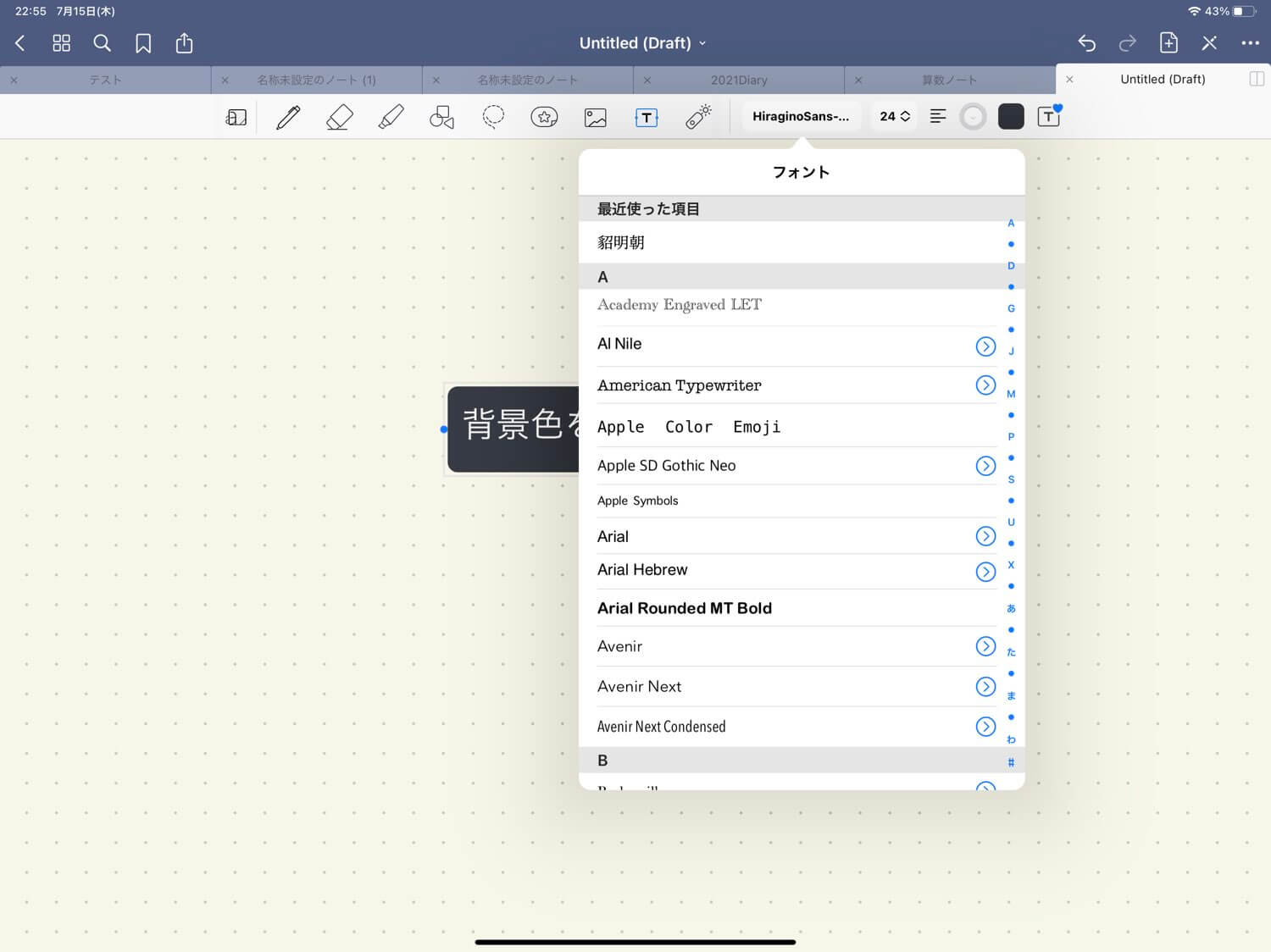Open the page thumbnails grid view
This screenshot has width=1271, height=952.
tap(61, 43)
